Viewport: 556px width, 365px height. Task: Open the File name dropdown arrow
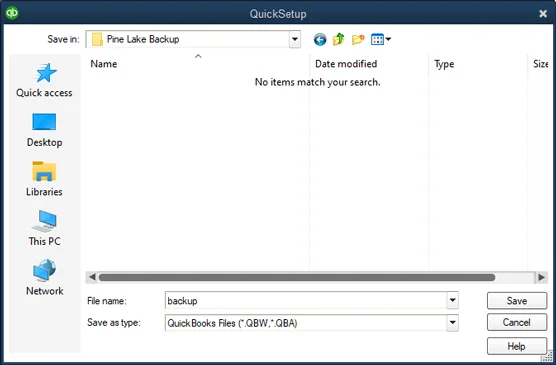pos(452,300)
